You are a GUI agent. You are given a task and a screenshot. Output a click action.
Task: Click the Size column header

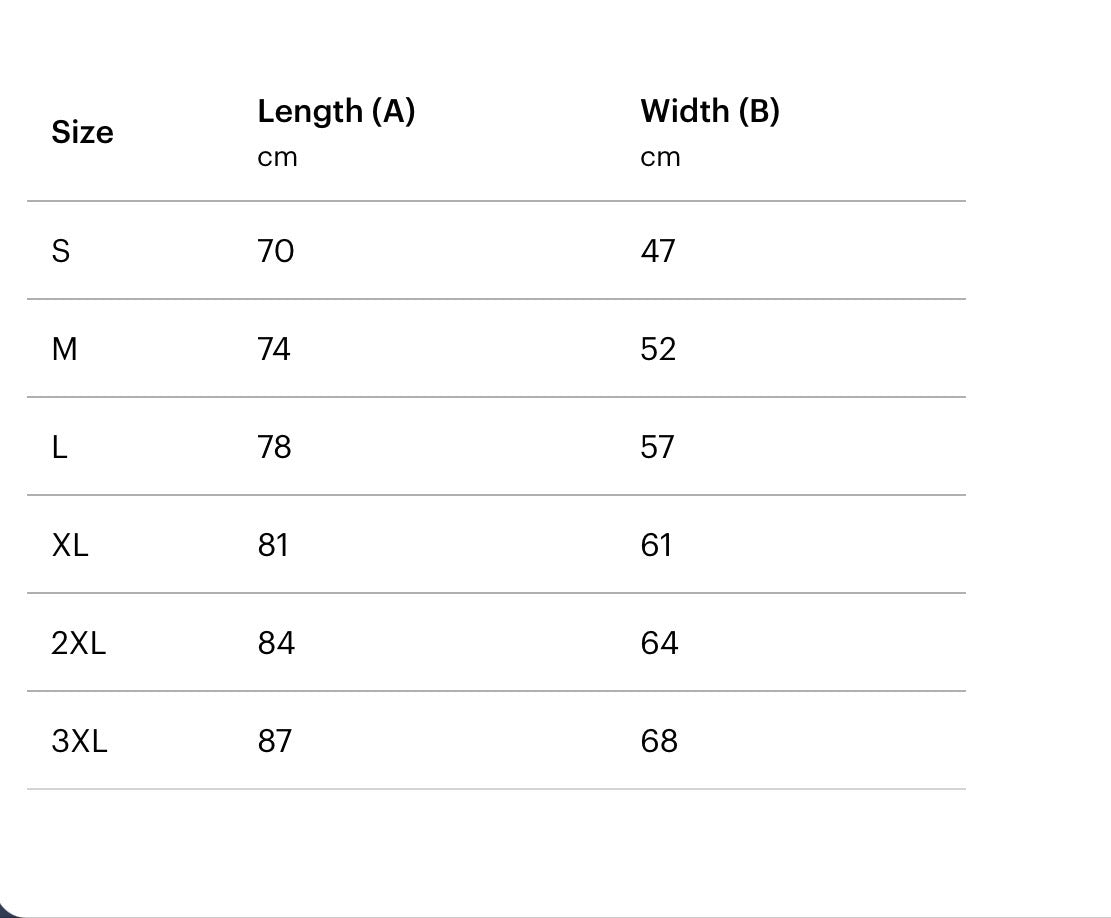click(82, 133)
